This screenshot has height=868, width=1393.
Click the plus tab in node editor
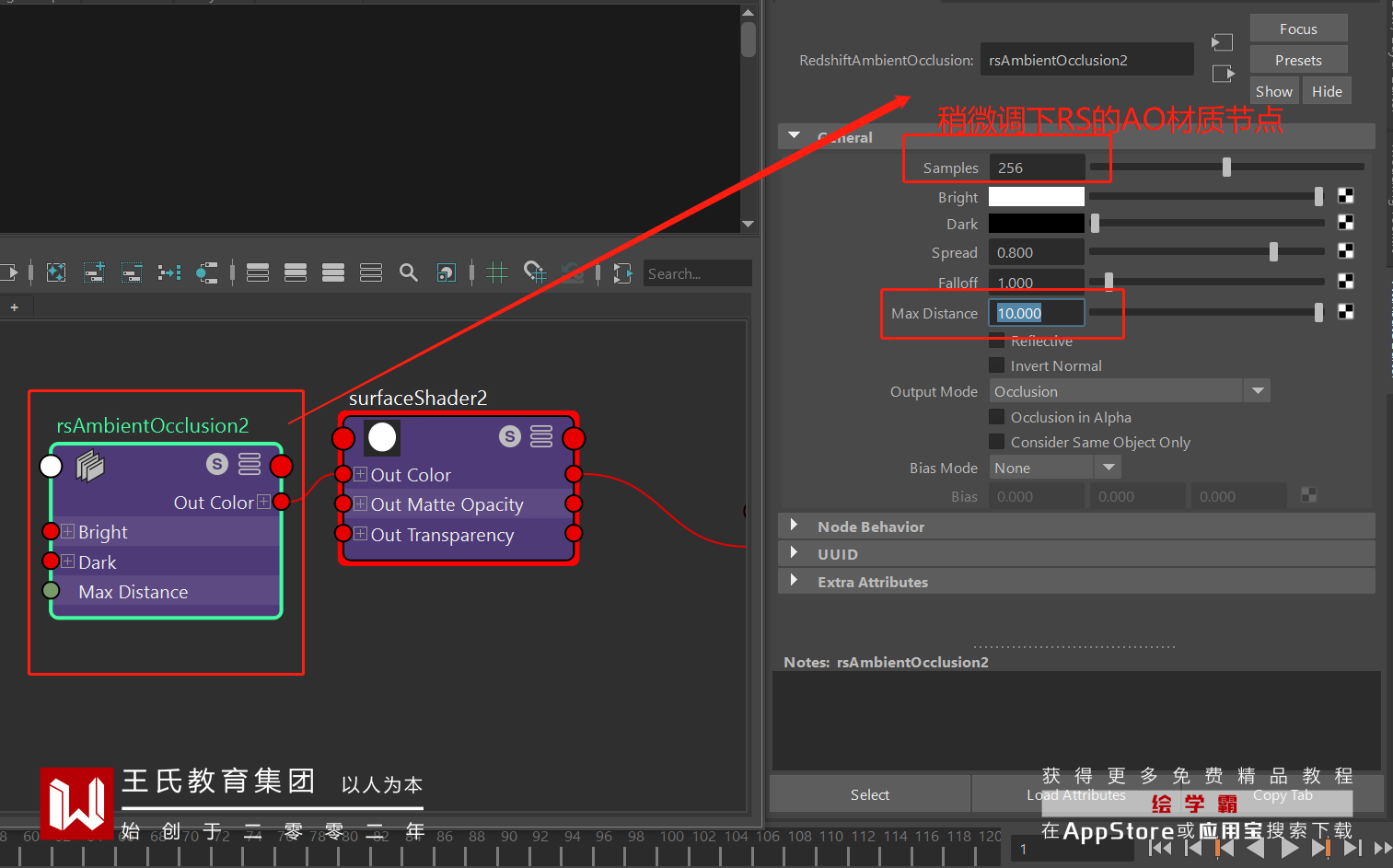pyautogui.click(x=15, y=307)
